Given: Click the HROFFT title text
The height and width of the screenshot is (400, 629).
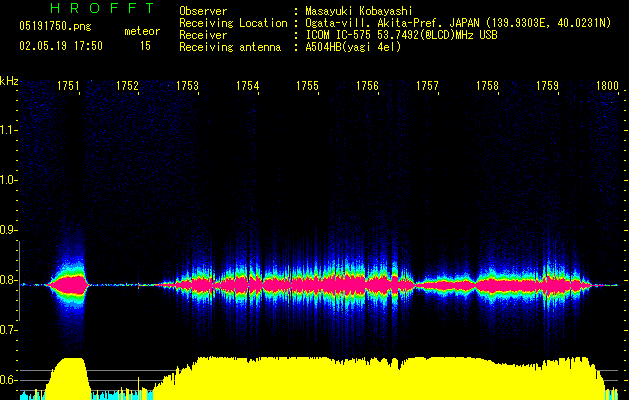Looking at the screenshot, I should (x=103, y=8).
